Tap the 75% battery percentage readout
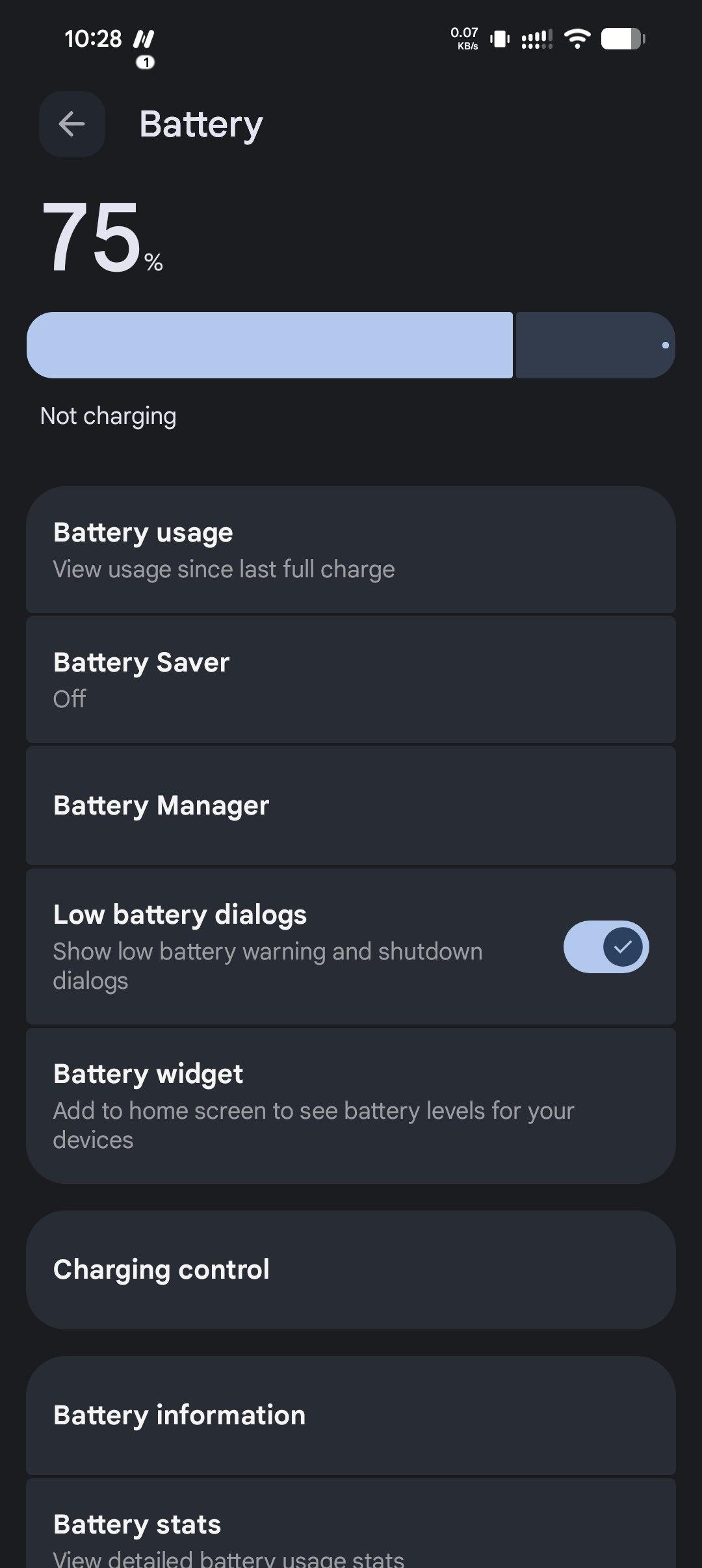This screenshot has width=702, height=1568. coord(101,237)
